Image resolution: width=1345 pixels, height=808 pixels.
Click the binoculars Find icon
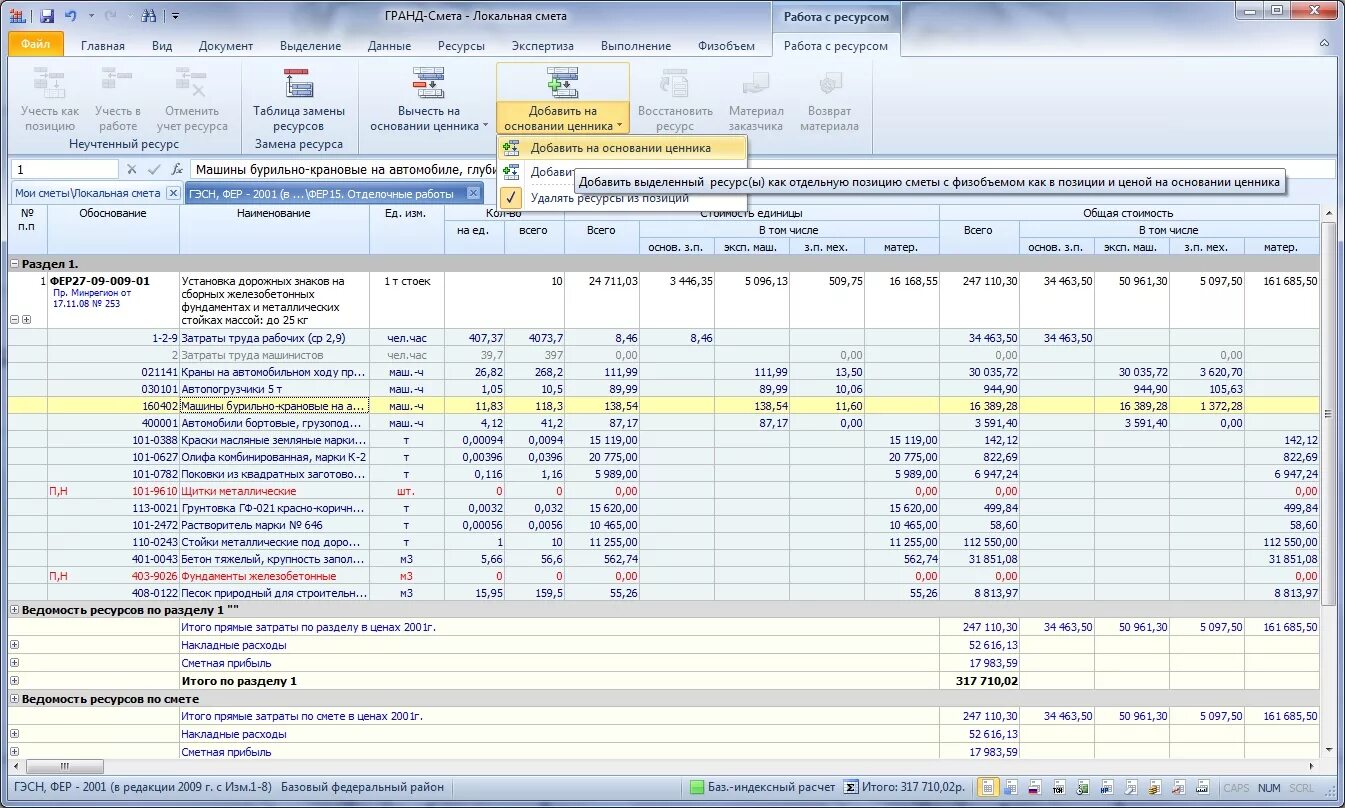pos(149,15)
